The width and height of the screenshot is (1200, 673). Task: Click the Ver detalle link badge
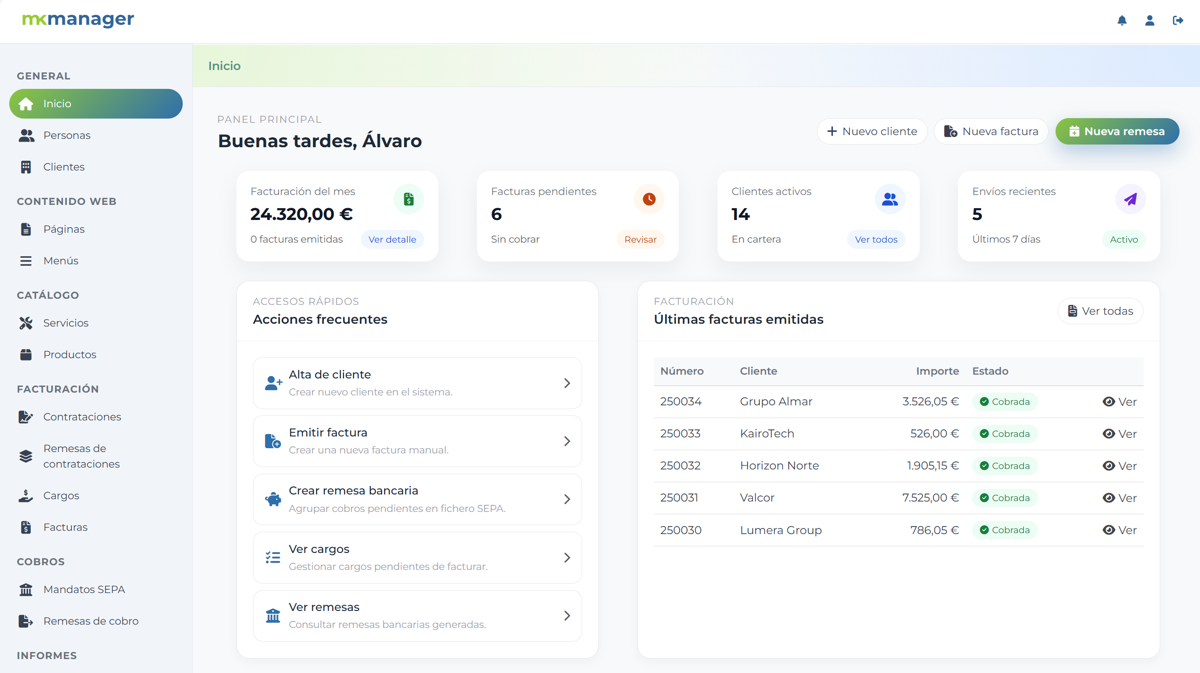tap(392, 240)
